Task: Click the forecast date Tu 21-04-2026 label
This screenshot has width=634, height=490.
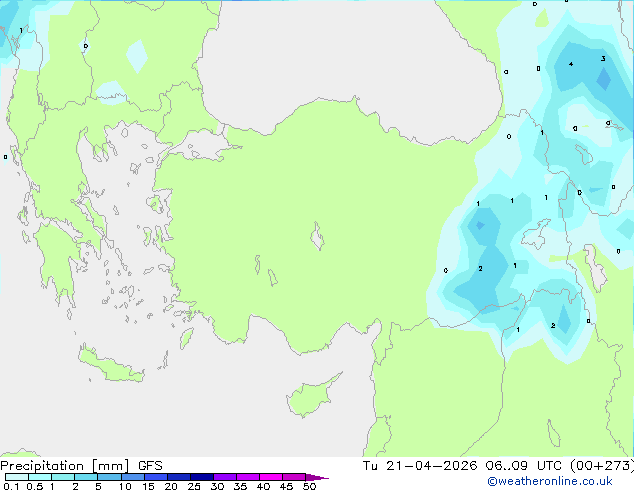Action: click(420, 466)
